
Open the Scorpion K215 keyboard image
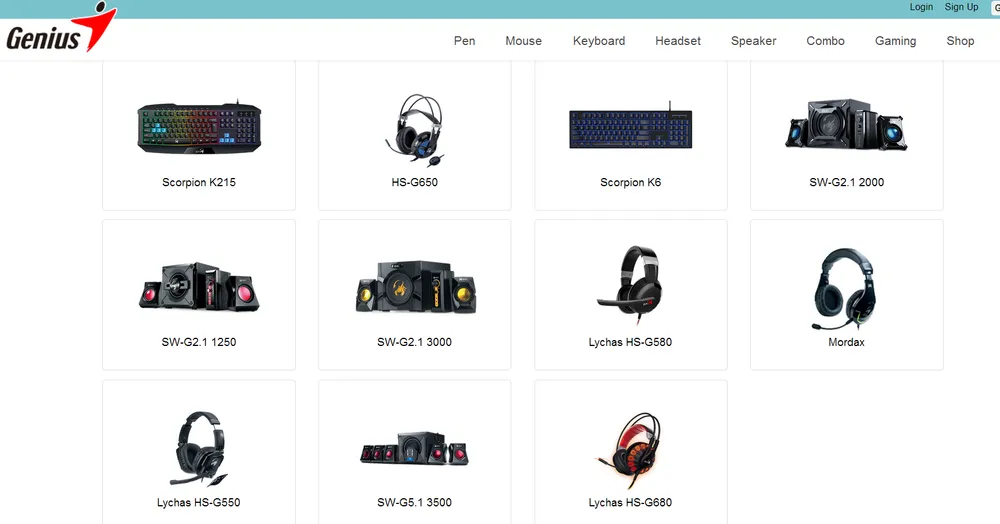point(199,127)
